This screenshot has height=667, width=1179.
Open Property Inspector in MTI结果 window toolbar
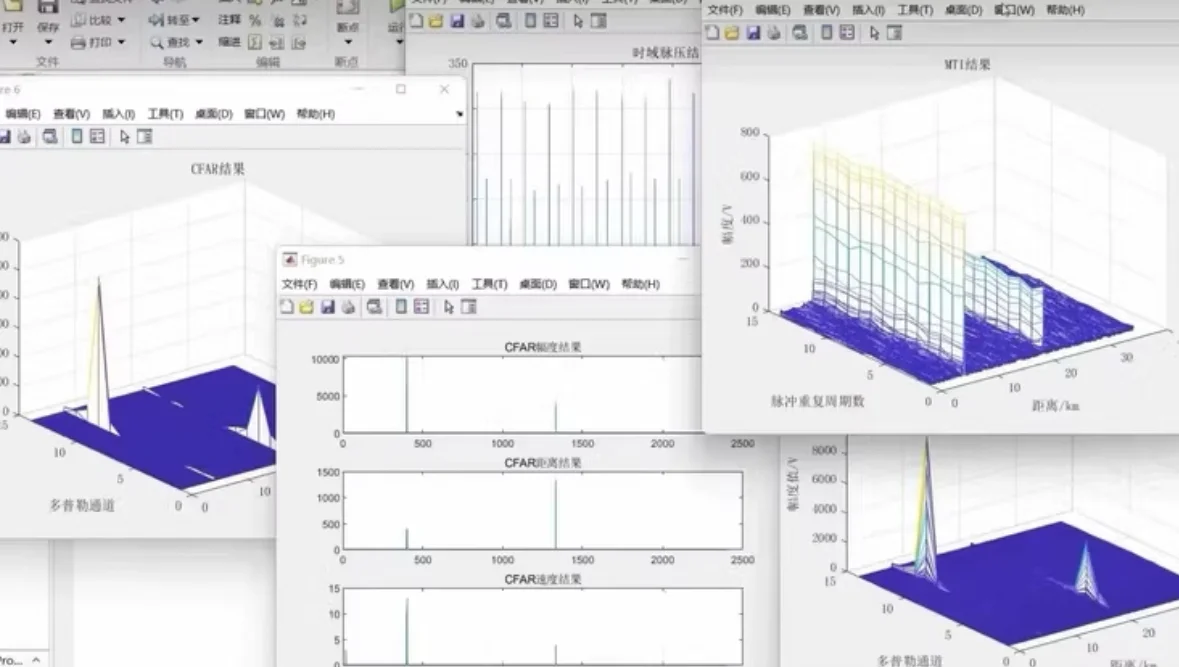point(894,33)
